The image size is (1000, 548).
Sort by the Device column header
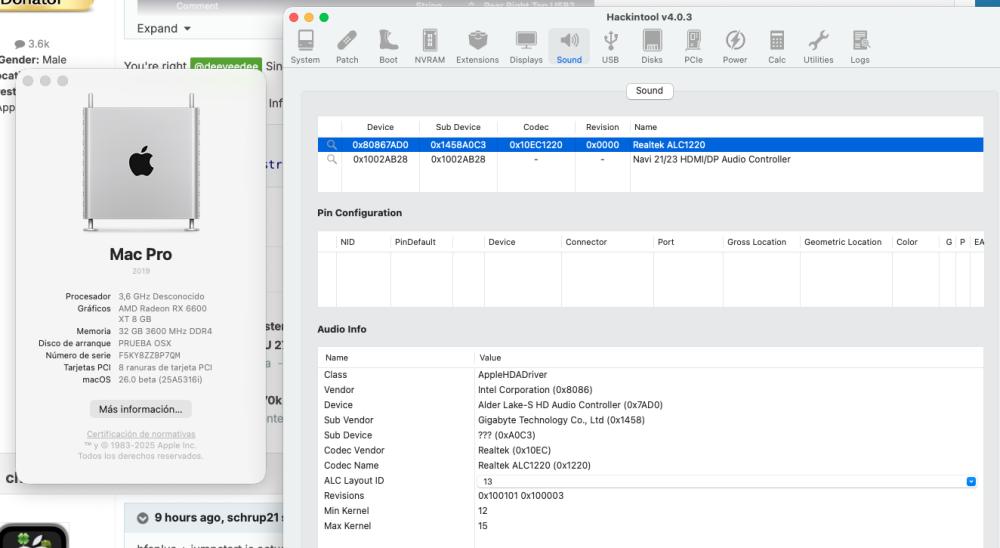(x=380, y=127)
